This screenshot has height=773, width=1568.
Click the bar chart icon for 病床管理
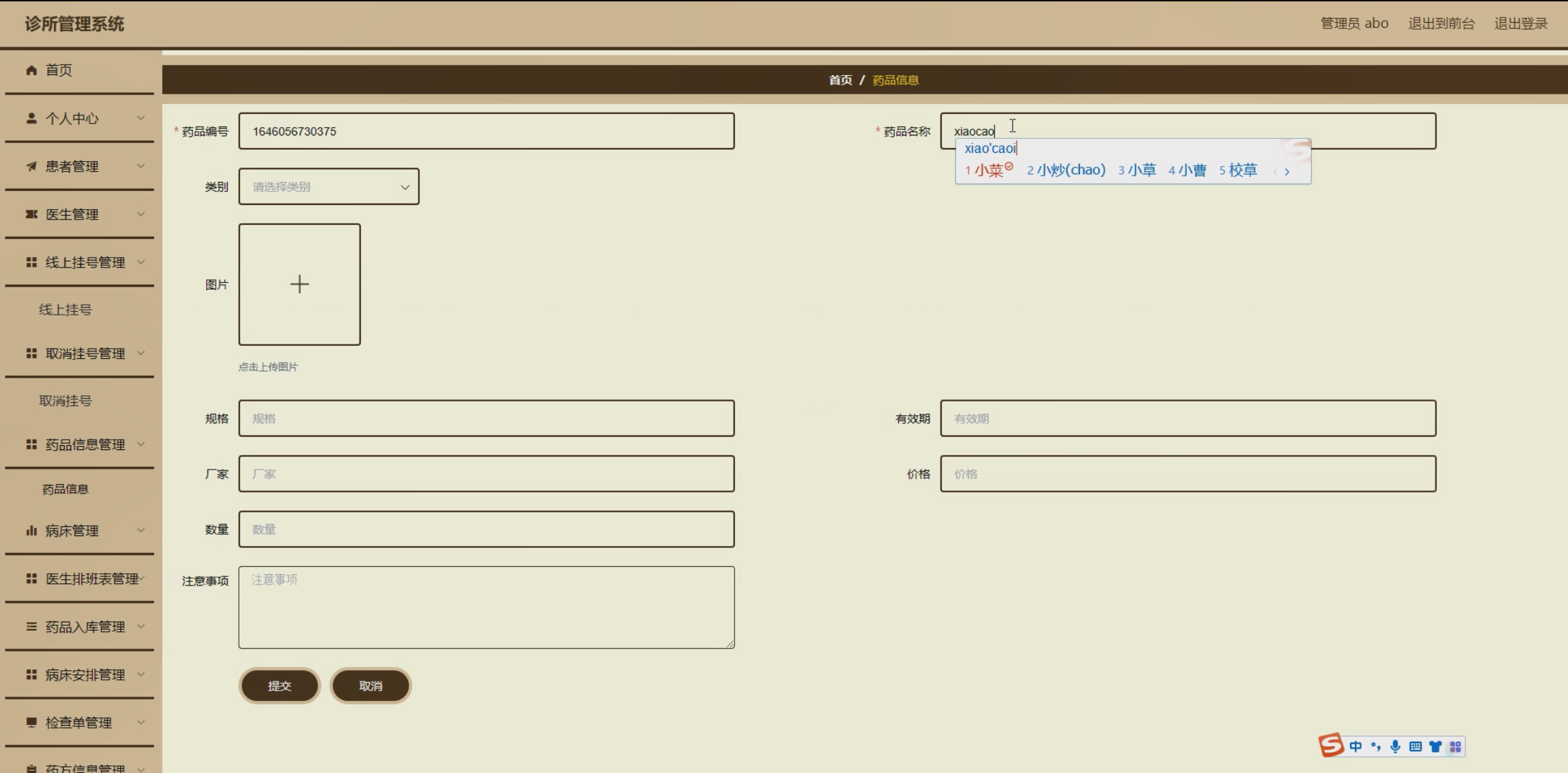click(x=31, y=531)
